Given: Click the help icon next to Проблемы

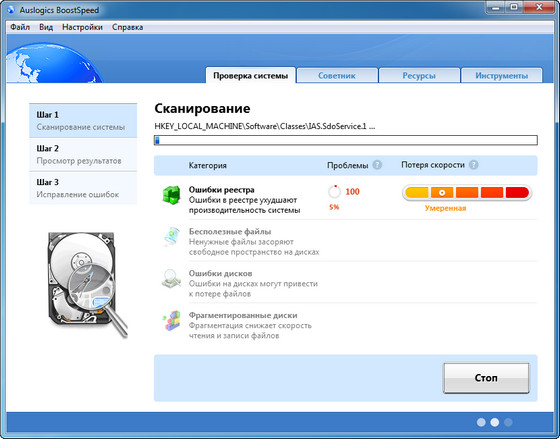Looking at the screenshot, I should click(377, 165).
